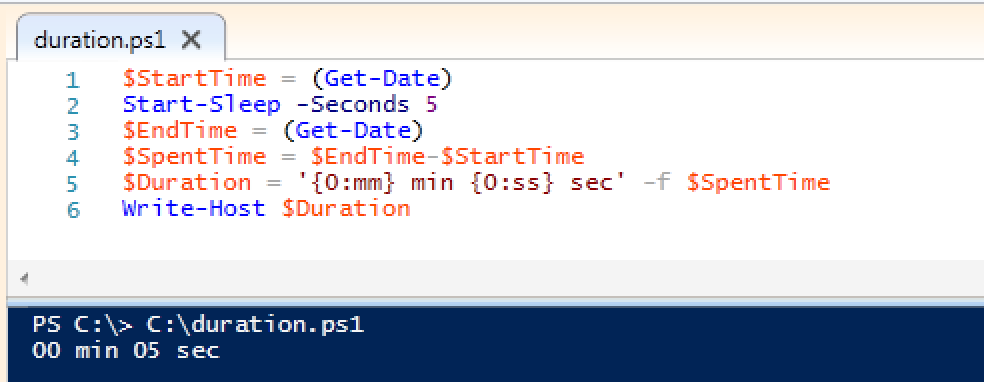The height and width of the screenshot is (382, 984).
Task: Place cursor on $StartTime variable in line 1
Action: (x=195, y=79)
